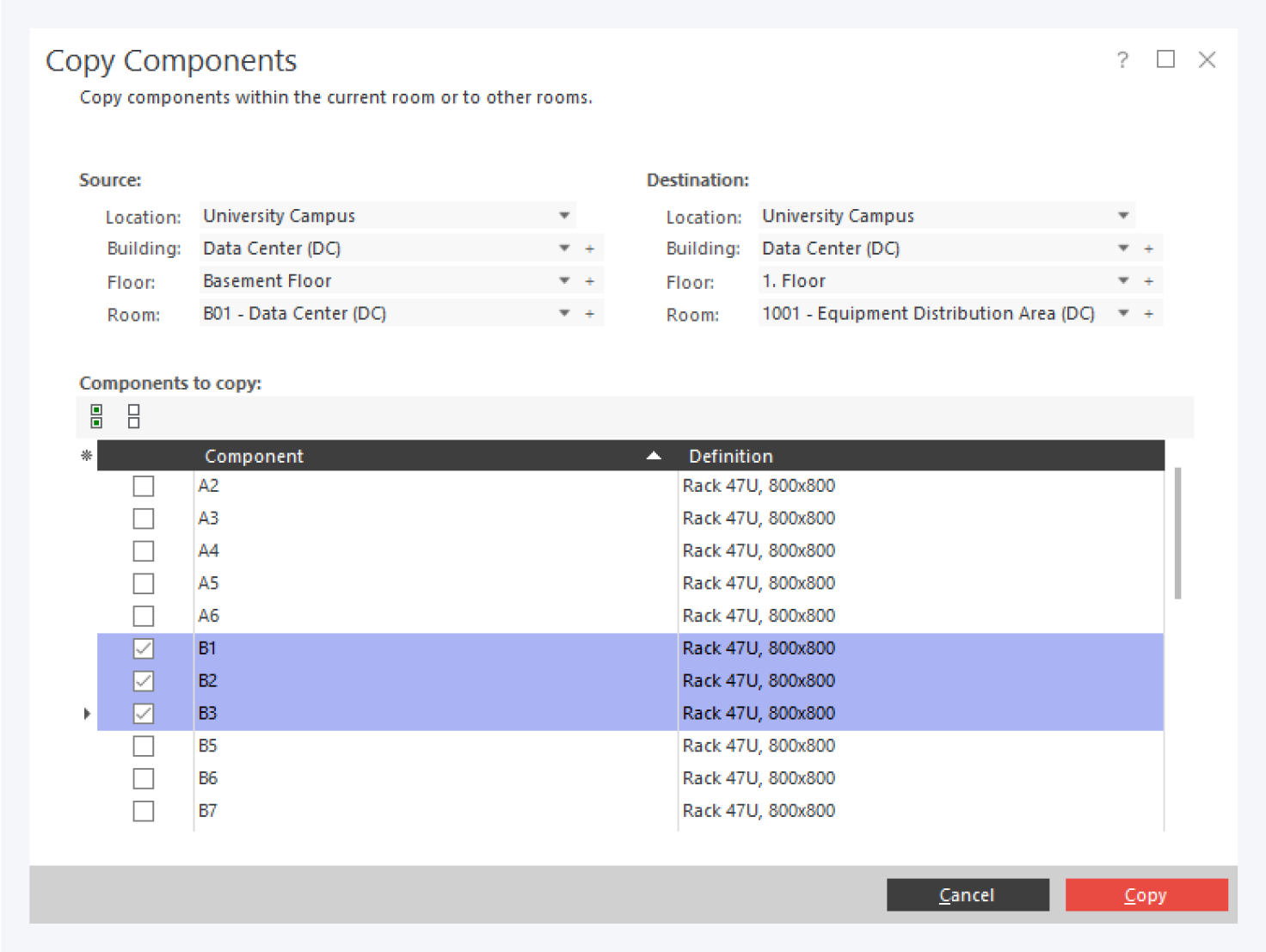Open help with the question mark icon
Viewport: 1266px width, 952px height.
[1122, 59]
